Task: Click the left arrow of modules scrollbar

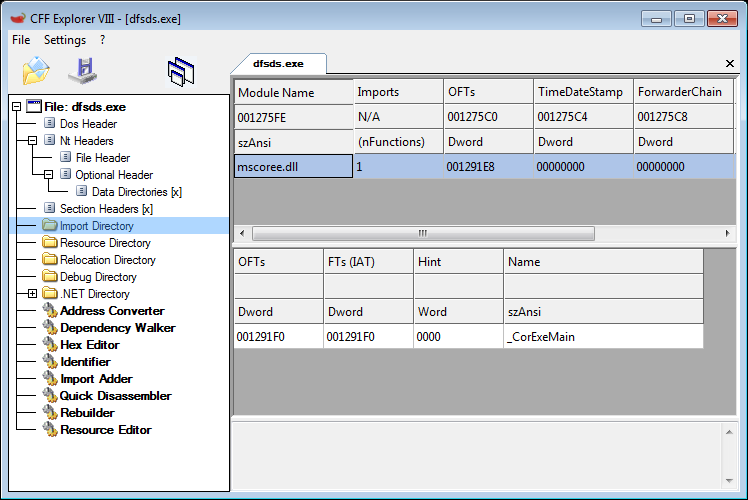Action: [242, 233]
